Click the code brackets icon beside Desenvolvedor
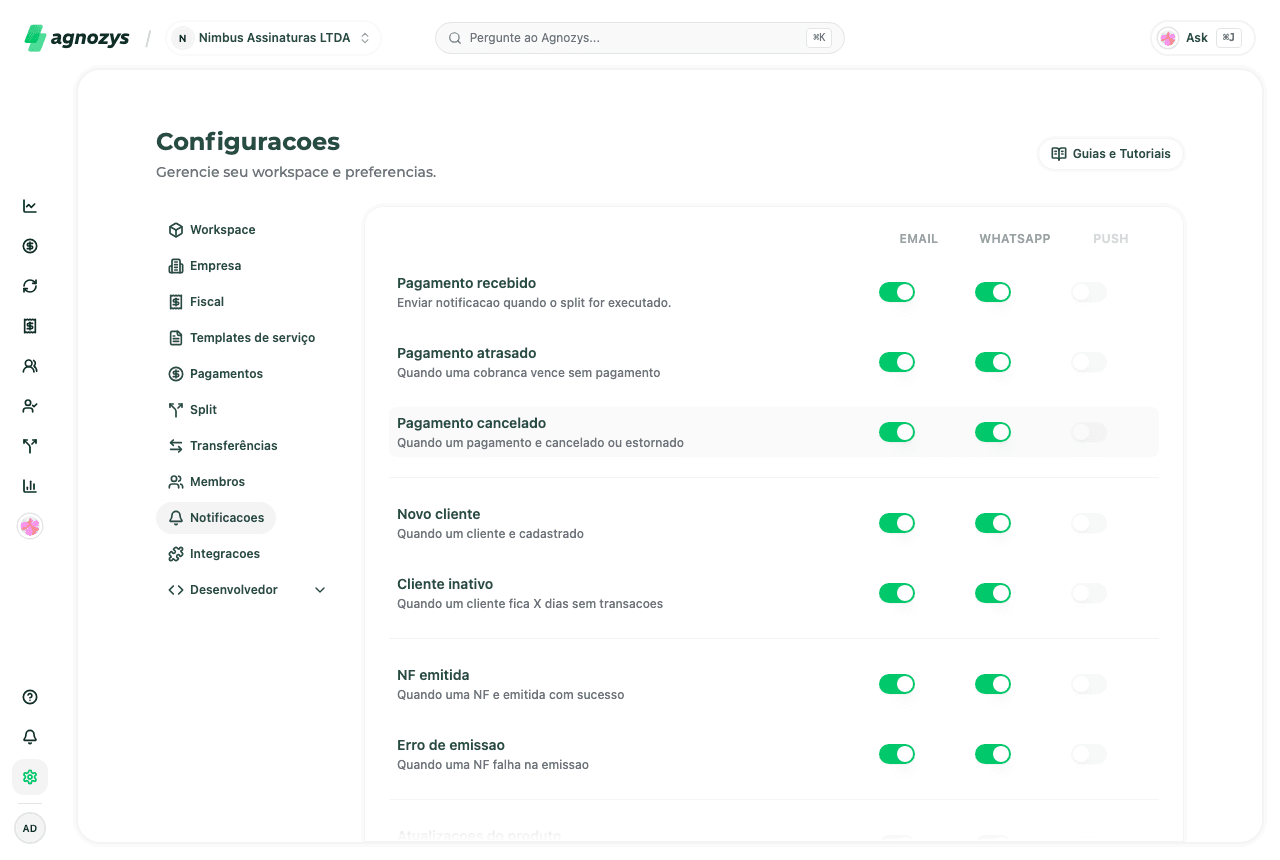Screen dimensions: 1280x860 coord(176,590)
